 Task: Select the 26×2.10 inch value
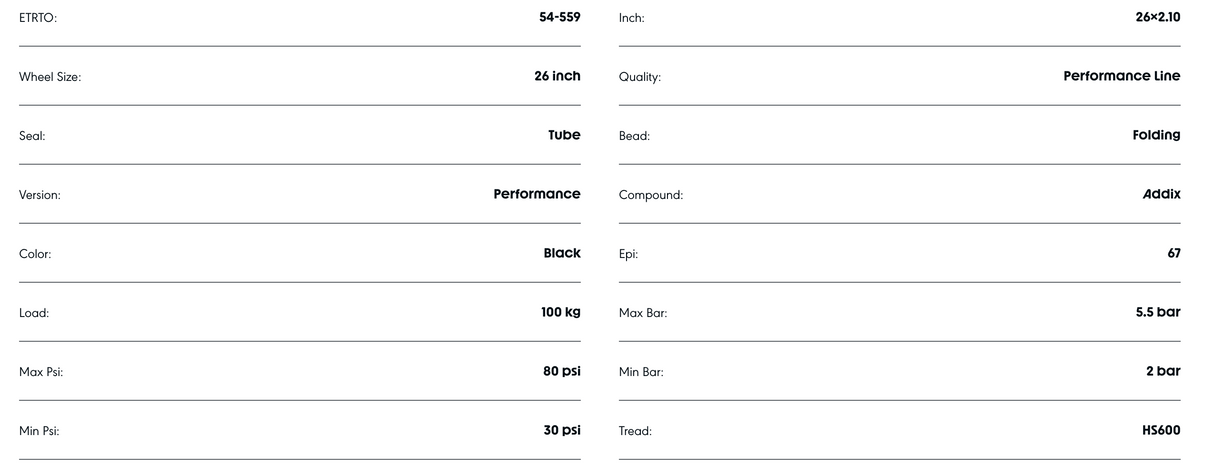tap(1157, 17)
